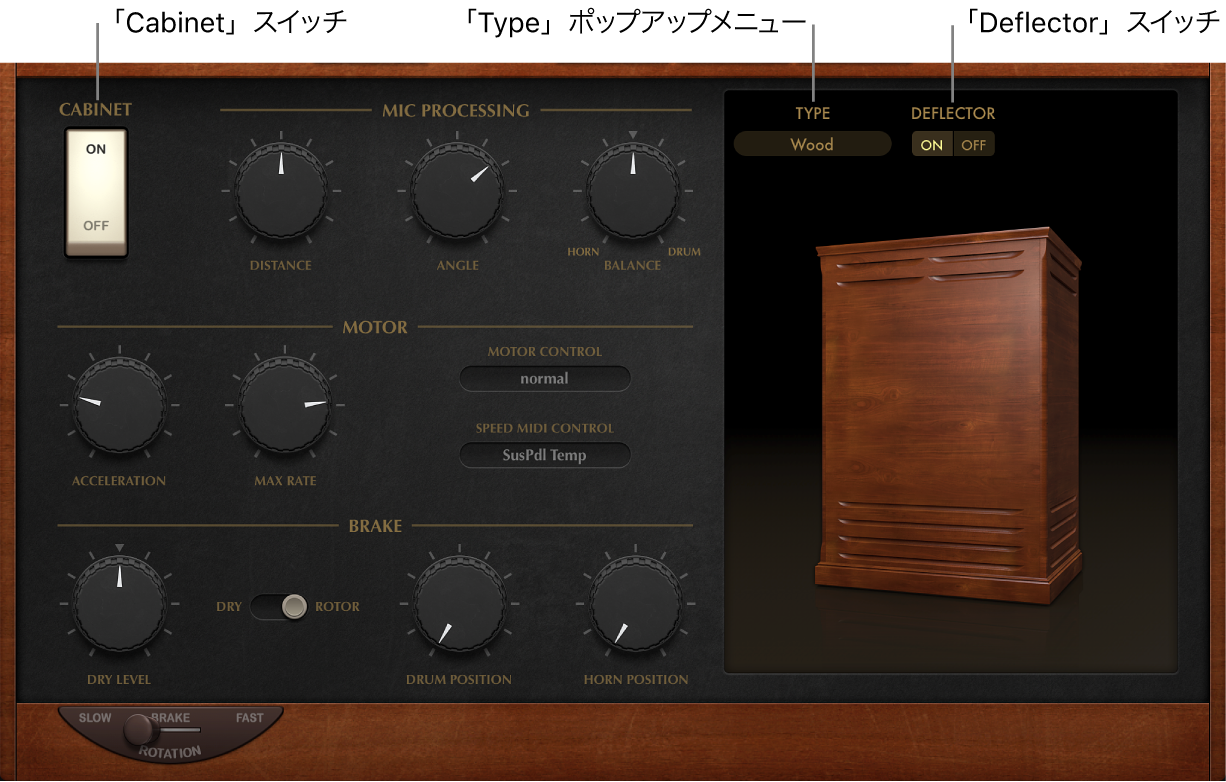Flip the Cabinet switch to ON
The image size is (1226, 782).
[x=96, y=149]
